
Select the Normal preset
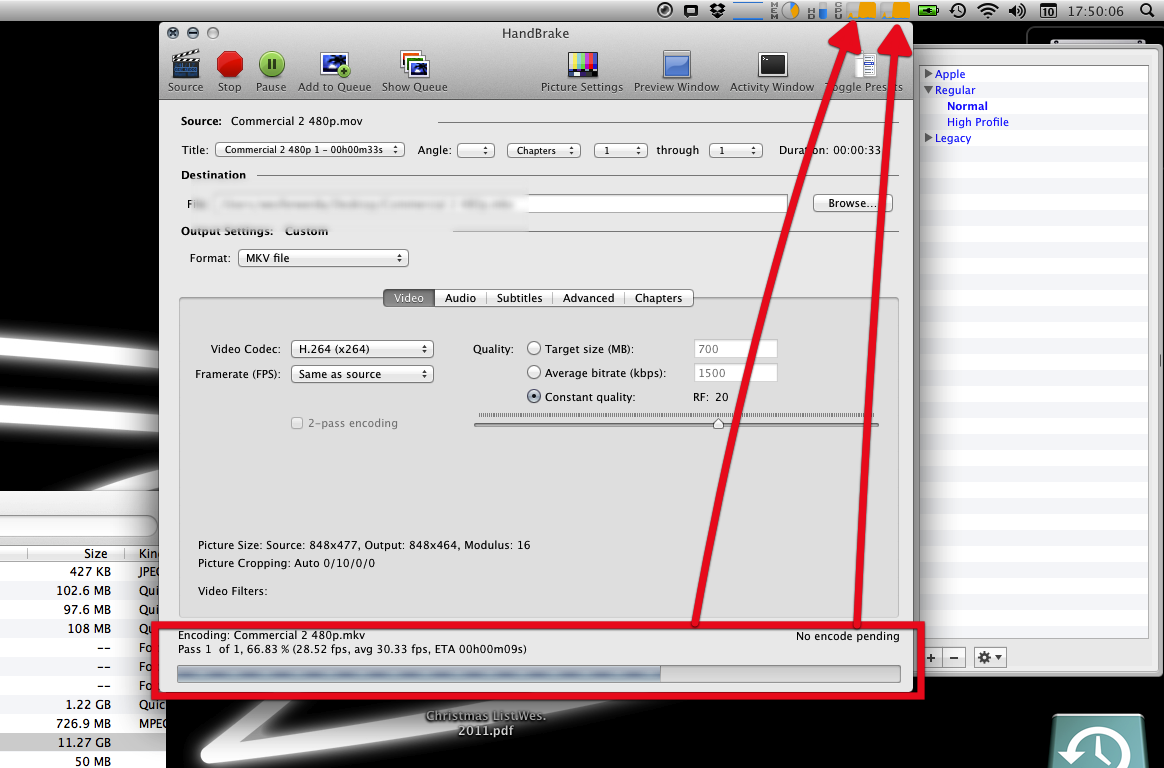[x=967, y=106]
